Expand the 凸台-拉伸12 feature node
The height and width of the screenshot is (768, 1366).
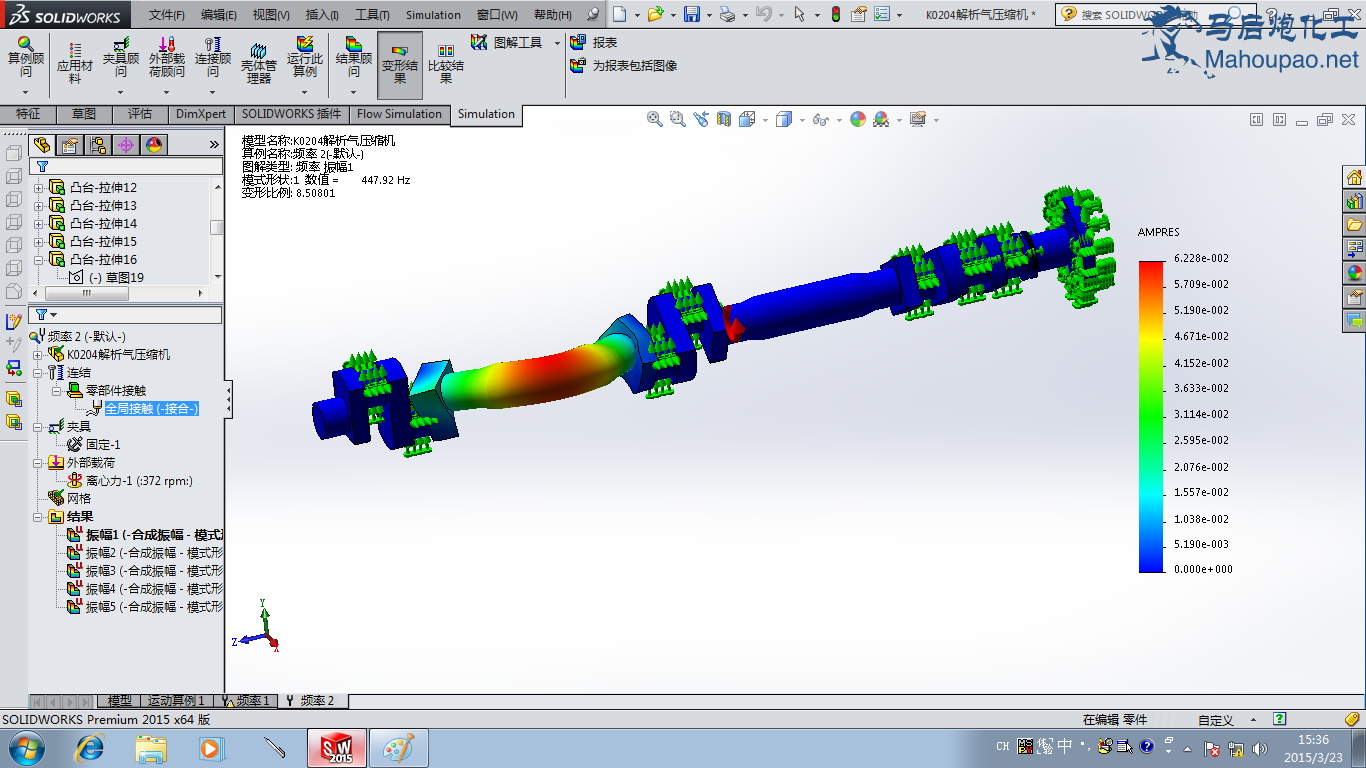pos(39,188)
